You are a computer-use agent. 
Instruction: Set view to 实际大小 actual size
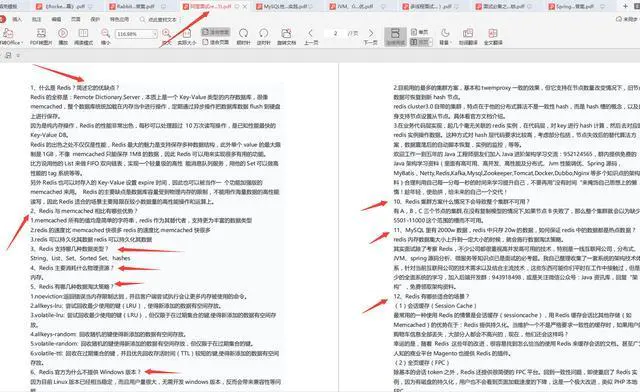point(187,36)
